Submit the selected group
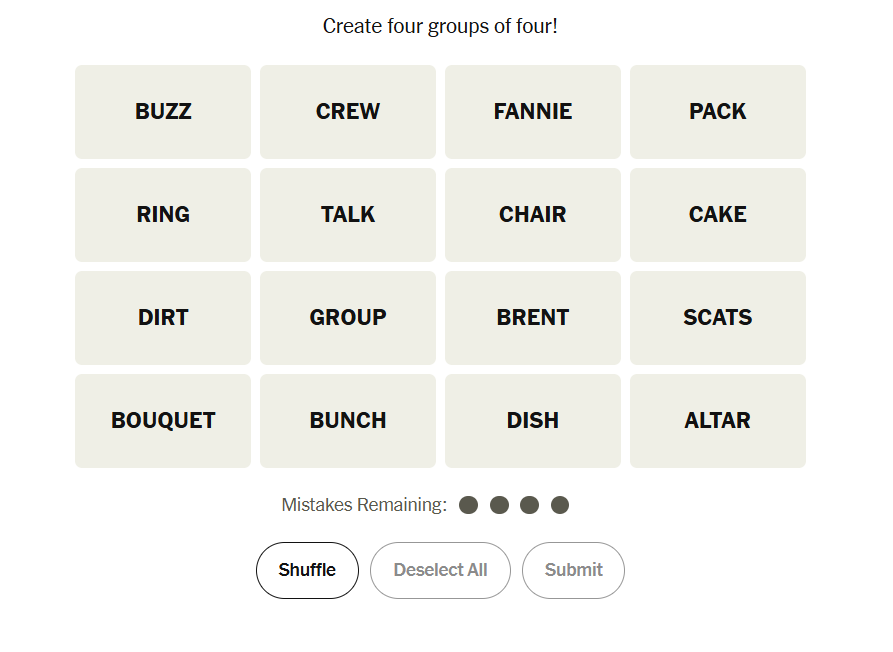 [573, 570]
